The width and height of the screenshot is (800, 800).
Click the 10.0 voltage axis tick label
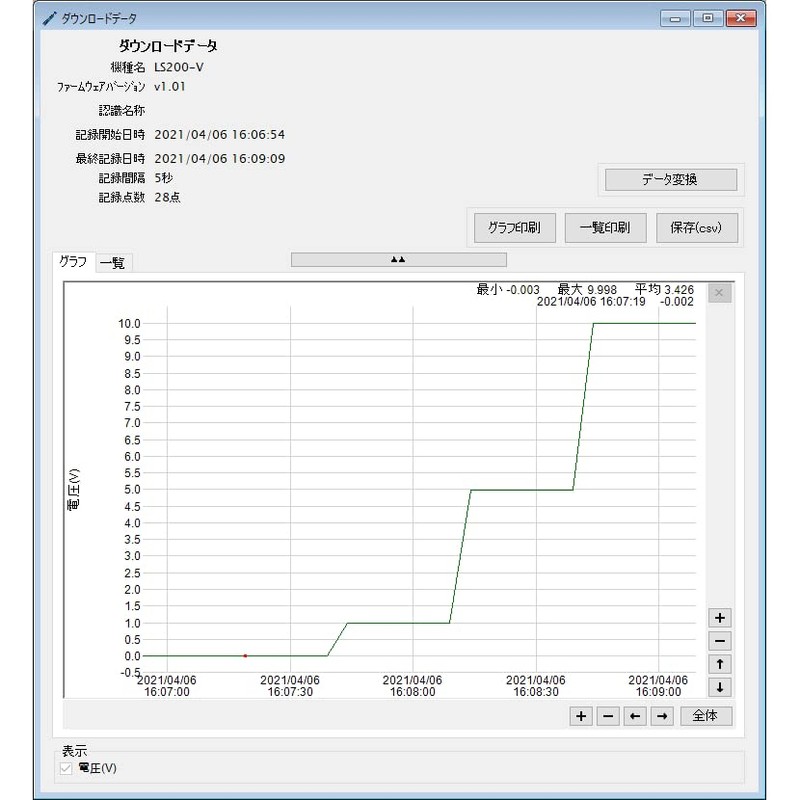tap(129, 323)
